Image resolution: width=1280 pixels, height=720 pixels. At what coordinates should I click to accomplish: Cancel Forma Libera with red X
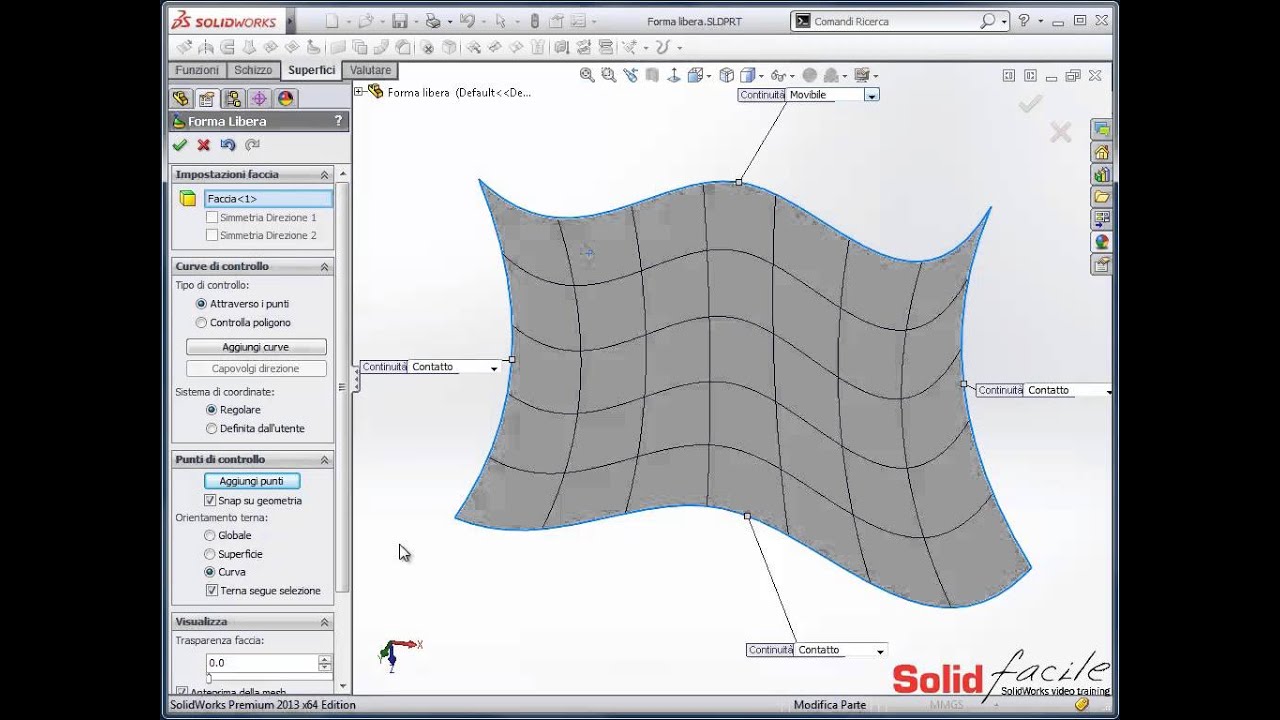(204, 145)
